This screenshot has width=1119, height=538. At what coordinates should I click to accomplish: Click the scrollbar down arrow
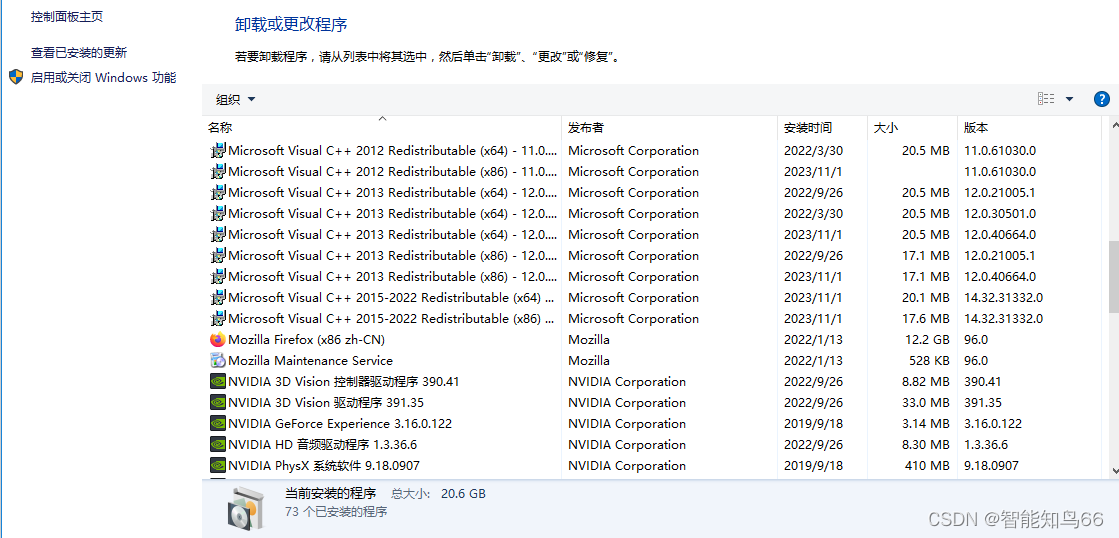1113,470
